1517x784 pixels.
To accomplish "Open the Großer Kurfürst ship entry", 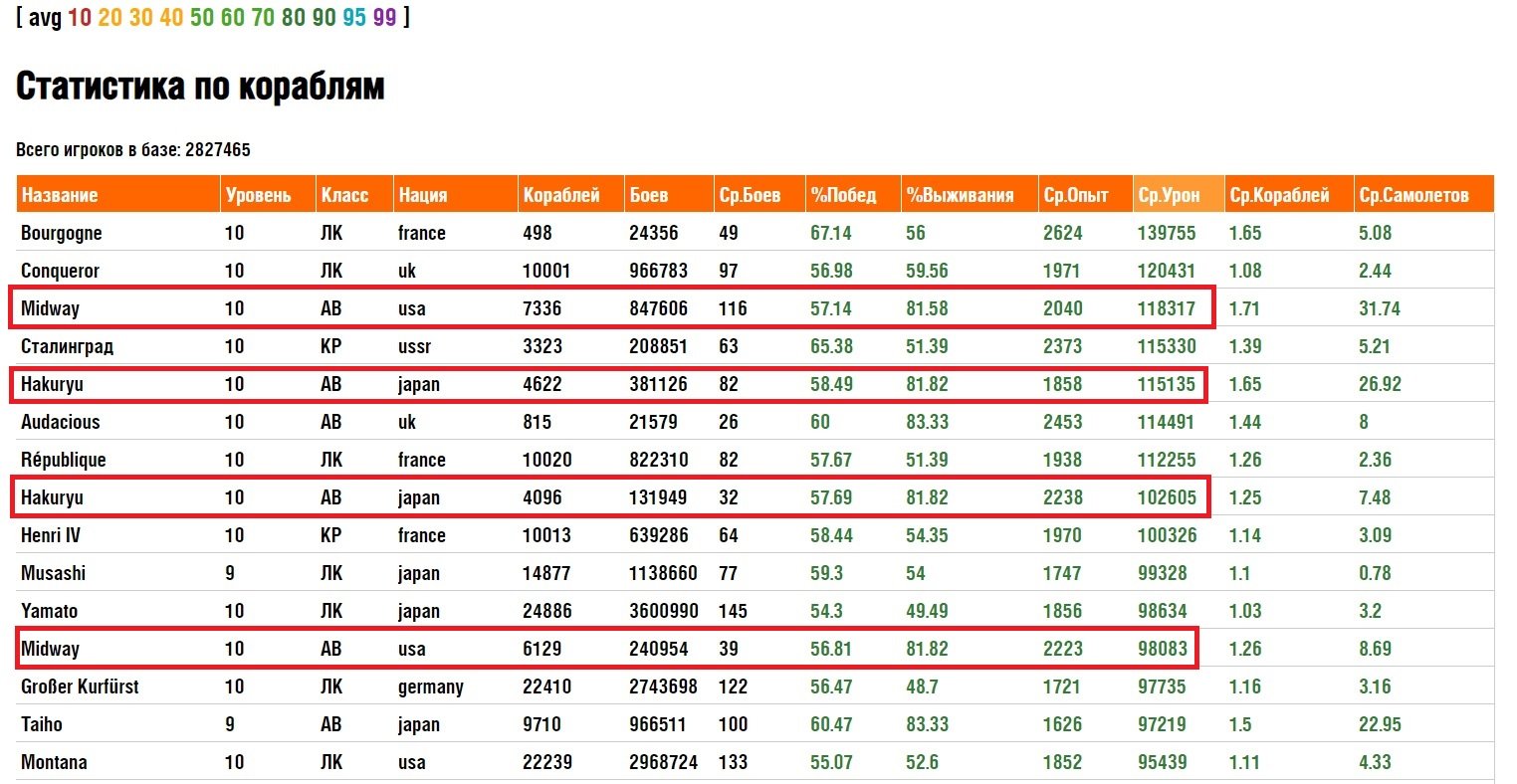I will tap(80, 686).
